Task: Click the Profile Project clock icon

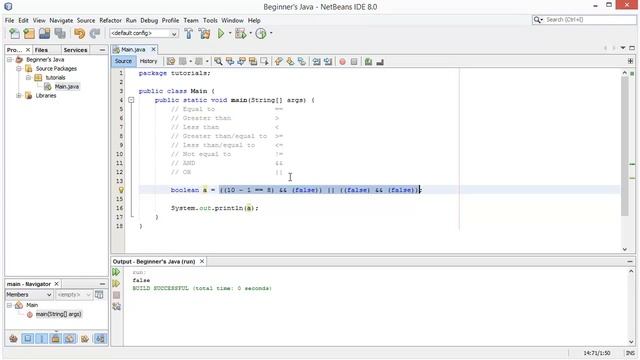Action: pyautogui.click(x=261, y=33)
